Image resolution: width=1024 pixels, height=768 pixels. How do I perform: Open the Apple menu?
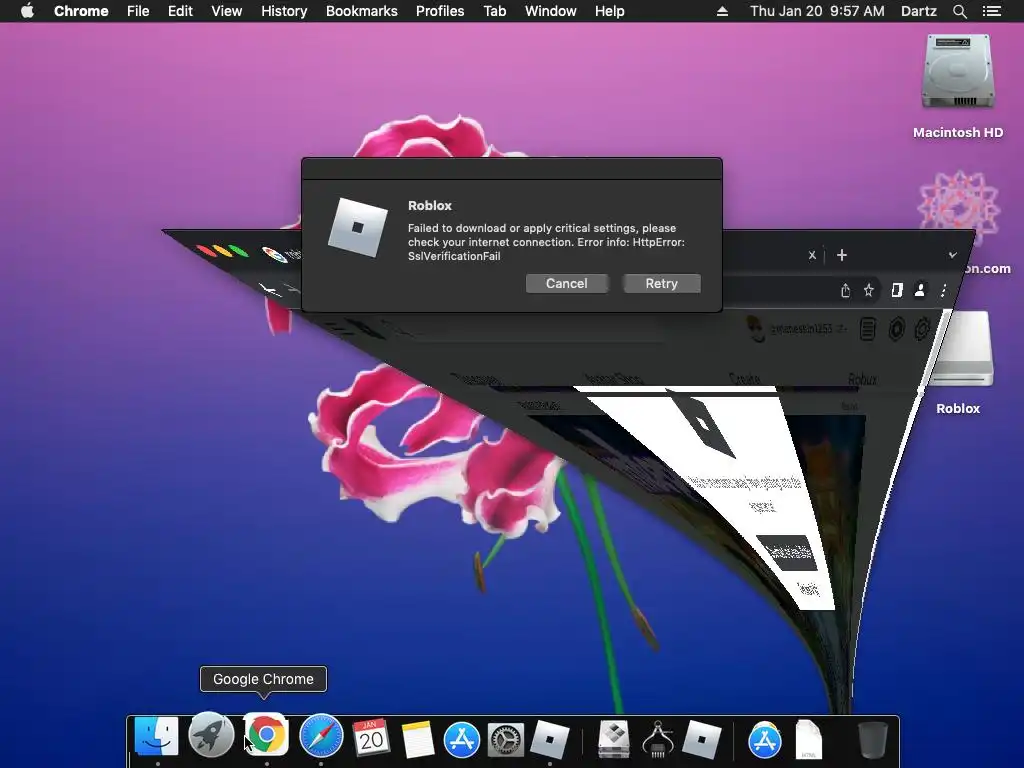[x=27, y=11]
